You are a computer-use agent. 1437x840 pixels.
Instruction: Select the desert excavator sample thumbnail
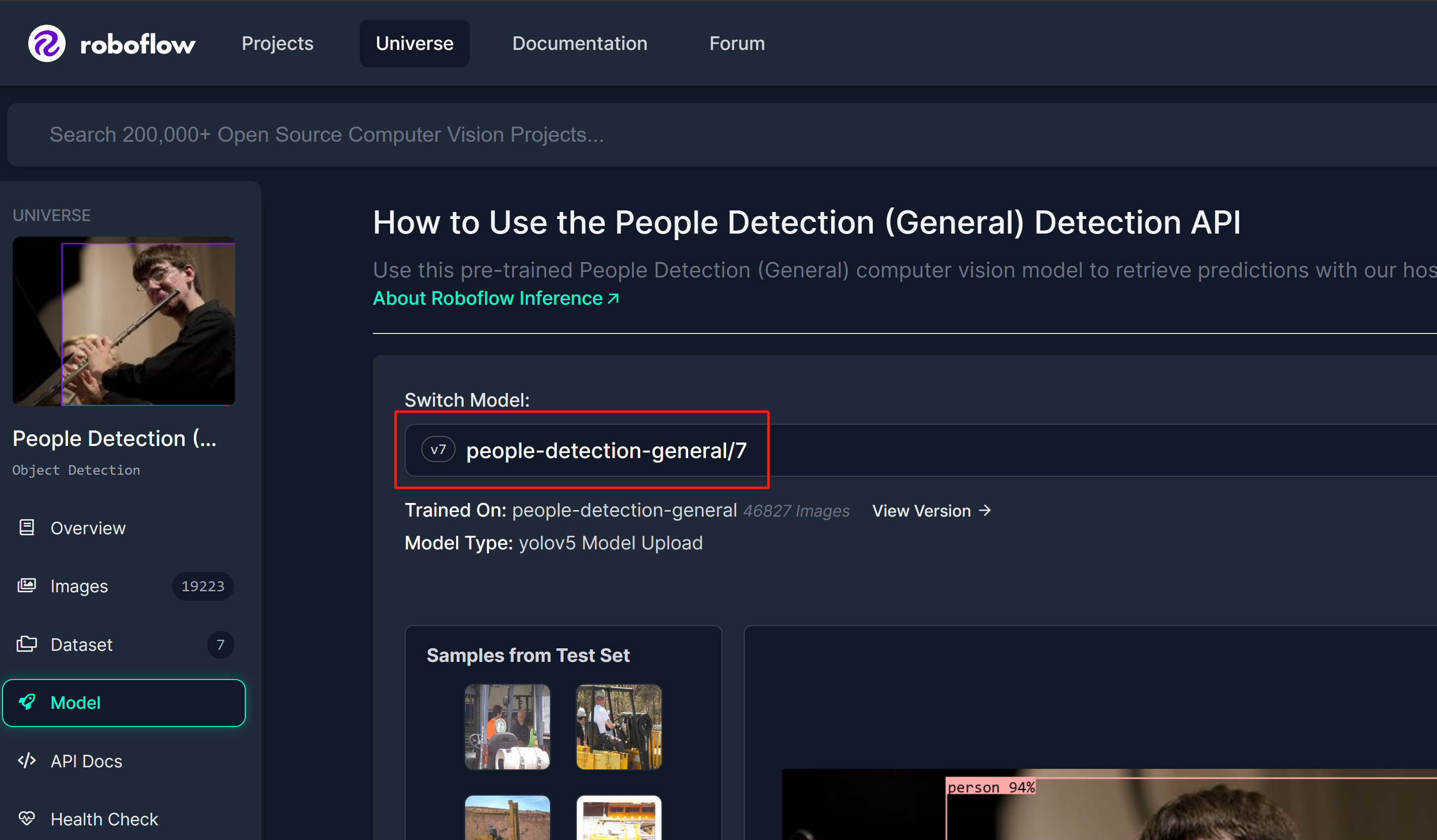[508, 818]
